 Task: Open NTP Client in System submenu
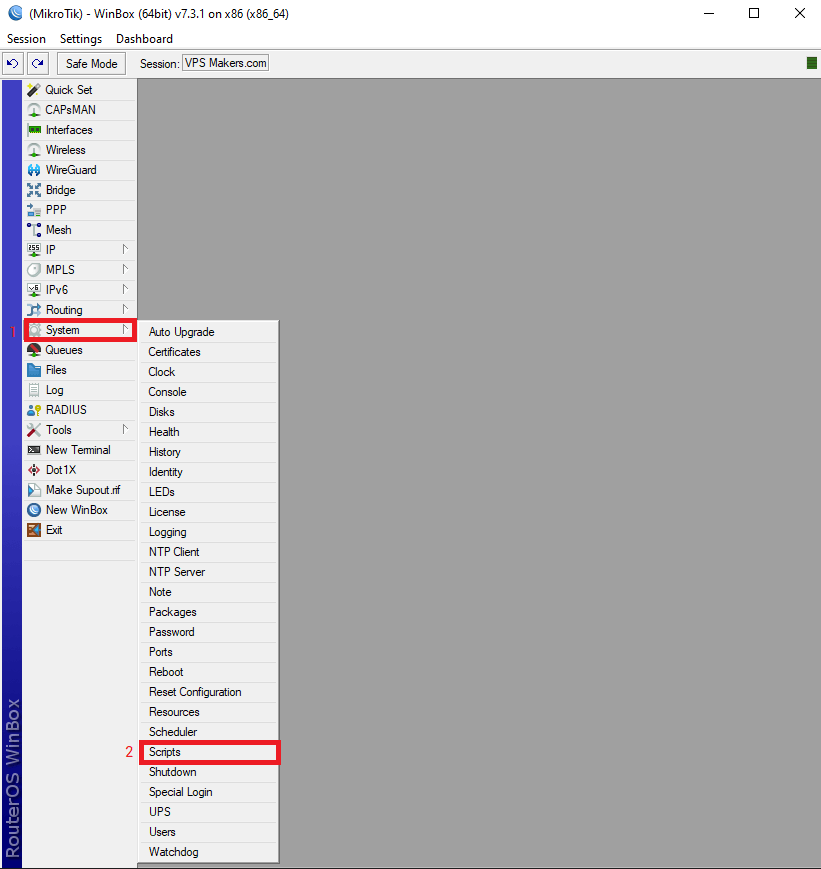click(x=208, y=552)
